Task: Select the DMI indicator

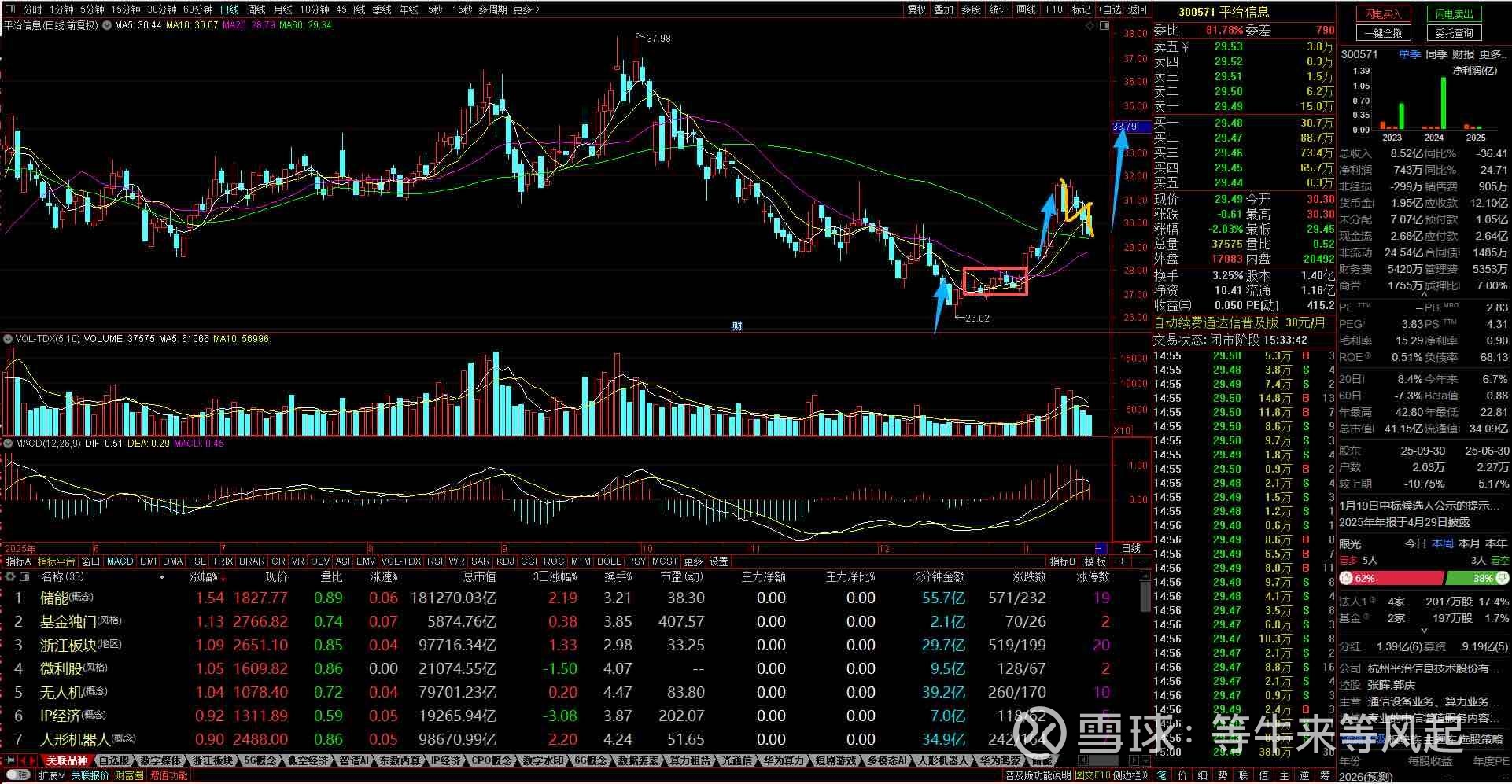Action: coord(149,561)
